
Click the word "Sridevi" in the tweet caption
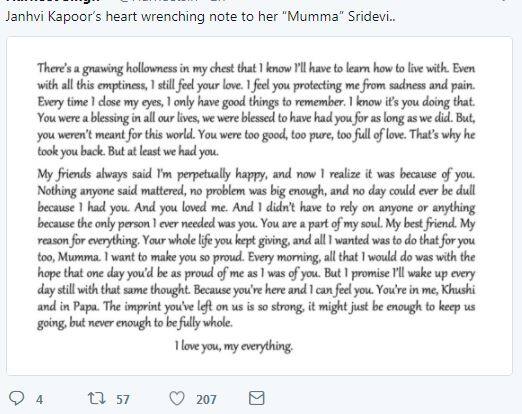point(369,16)
